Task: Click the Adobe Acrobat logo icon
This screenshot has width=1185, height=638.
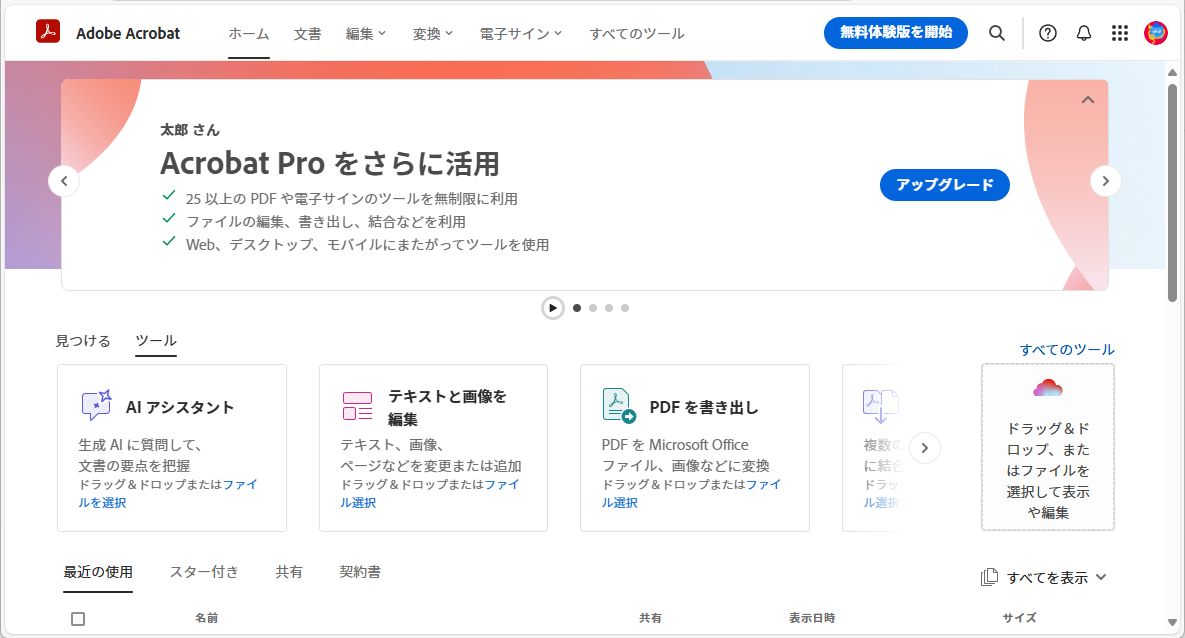Action: tap(48, 31)
